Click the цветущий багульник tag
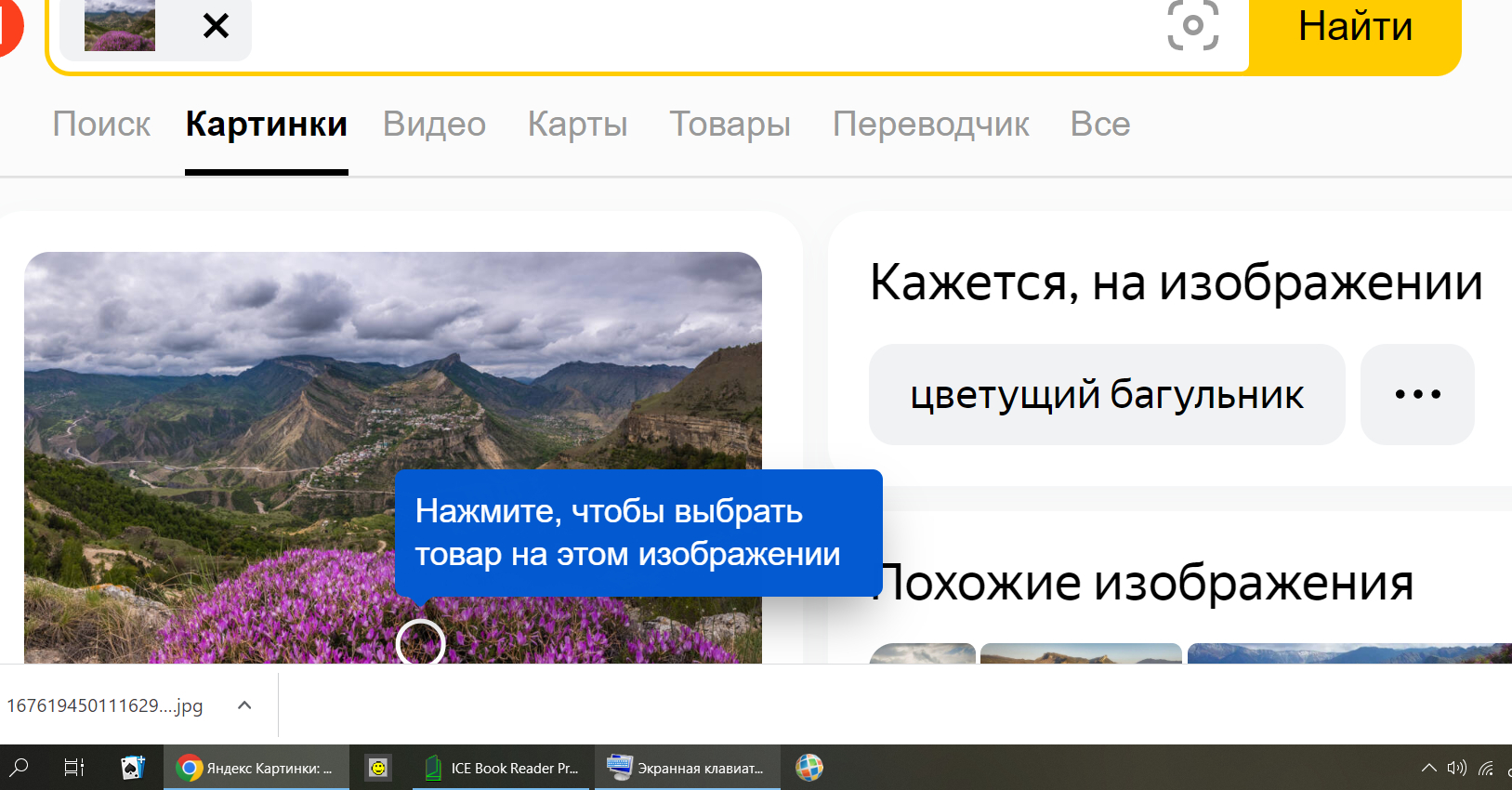Viewport: 1512px width, 790px height. 1107,395
